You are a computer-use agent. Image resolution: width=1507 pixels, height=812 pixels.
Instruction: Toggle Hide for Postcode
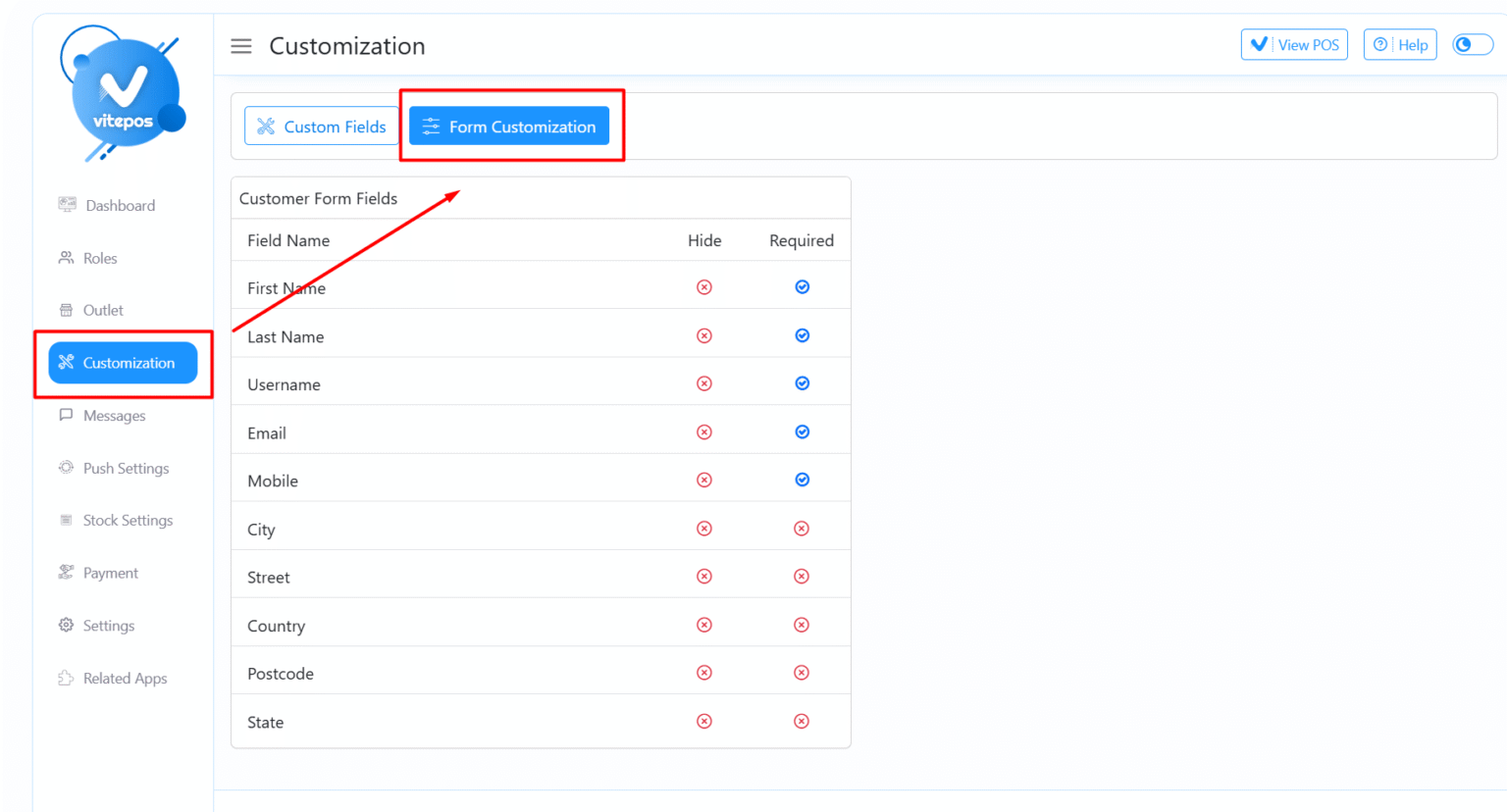[704, 673]
